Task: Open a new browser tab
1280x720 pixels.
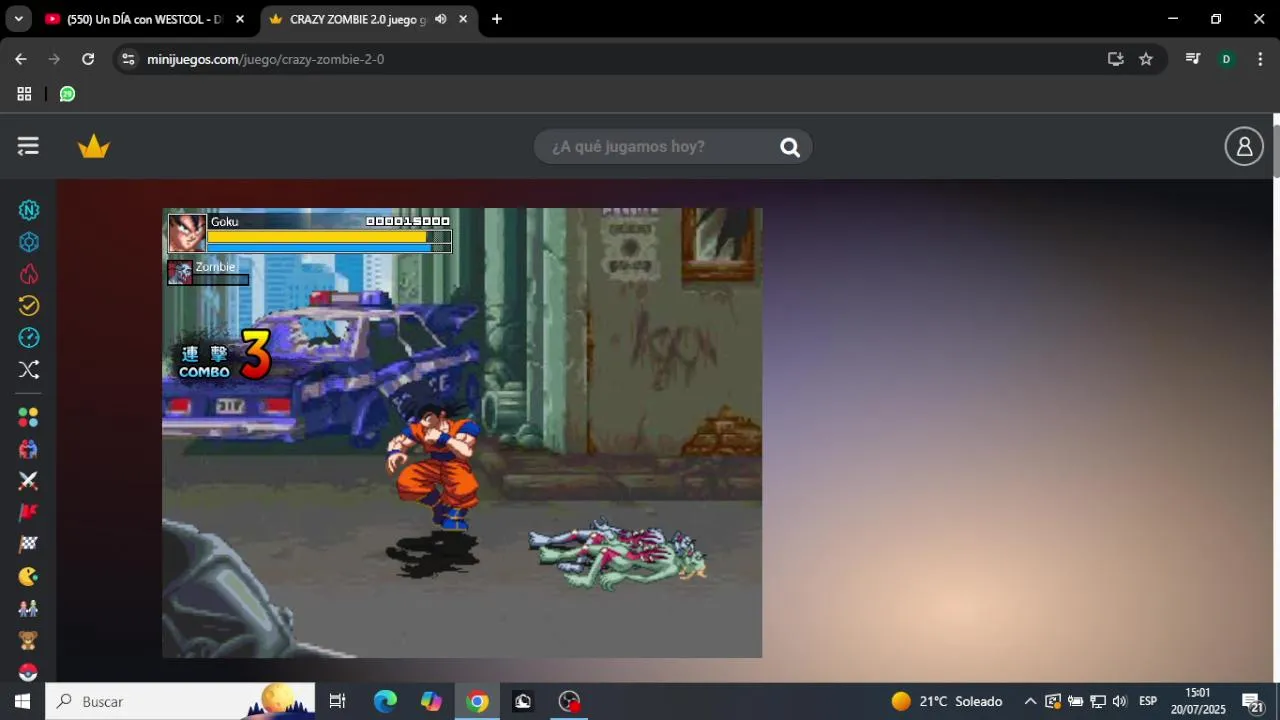Action: point(497,19)
